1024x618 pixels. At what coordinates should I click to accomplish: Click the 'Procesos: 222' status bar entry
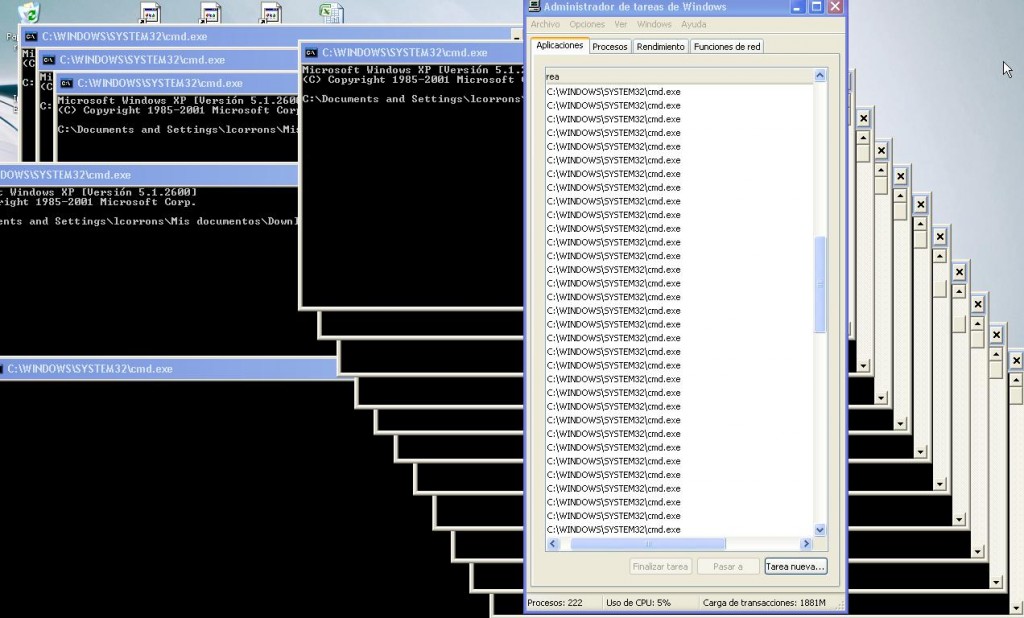[x=555, y=603]
